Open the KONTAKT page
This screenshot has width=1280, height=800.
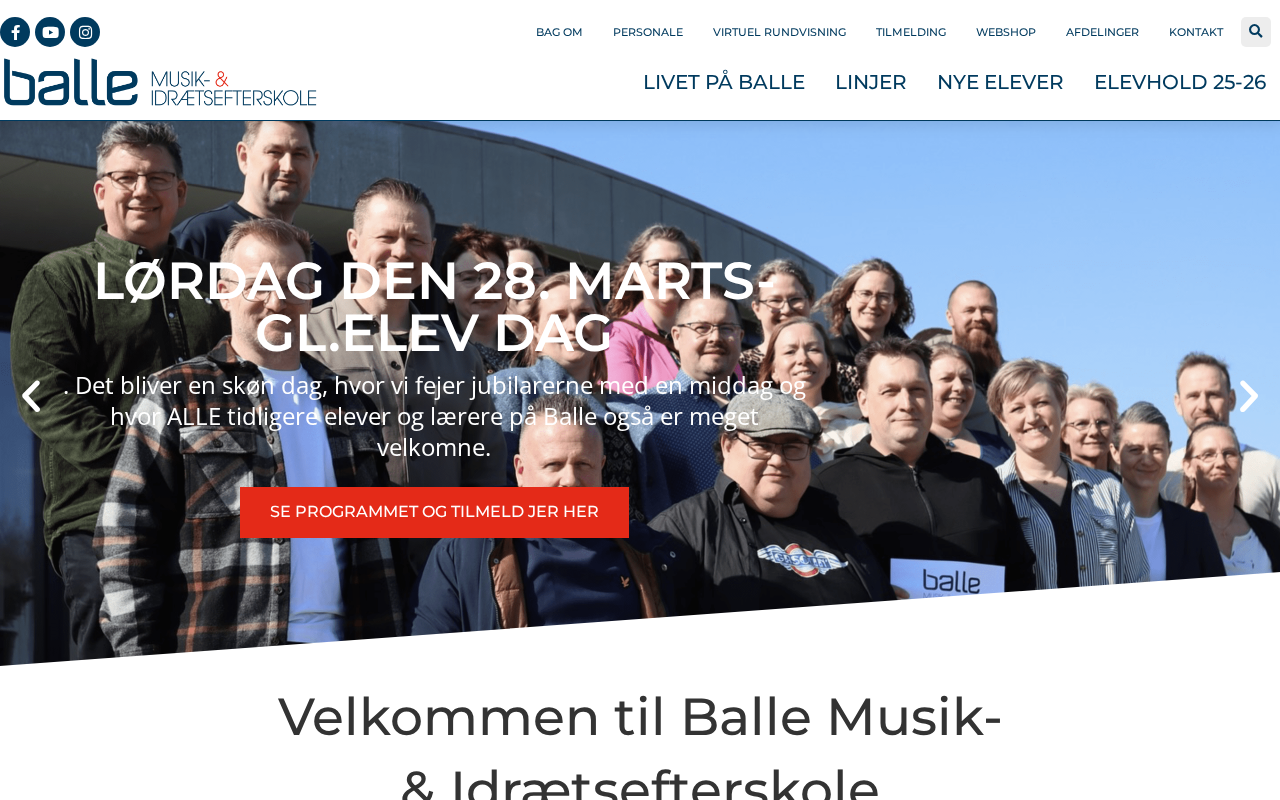(1196, 32)
